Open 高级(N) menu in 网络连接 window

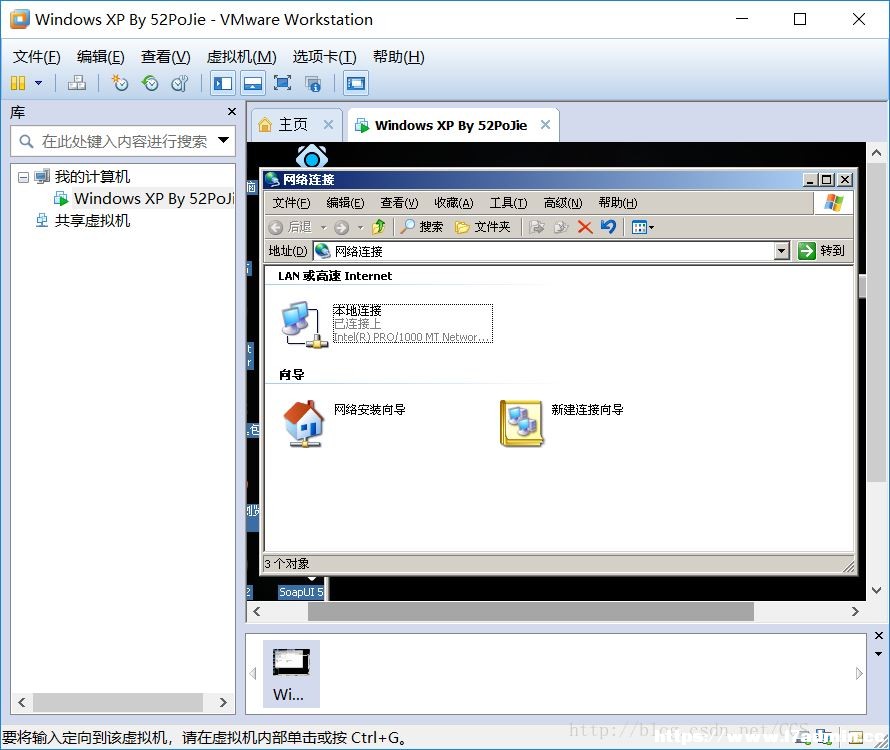coord(562,203)
